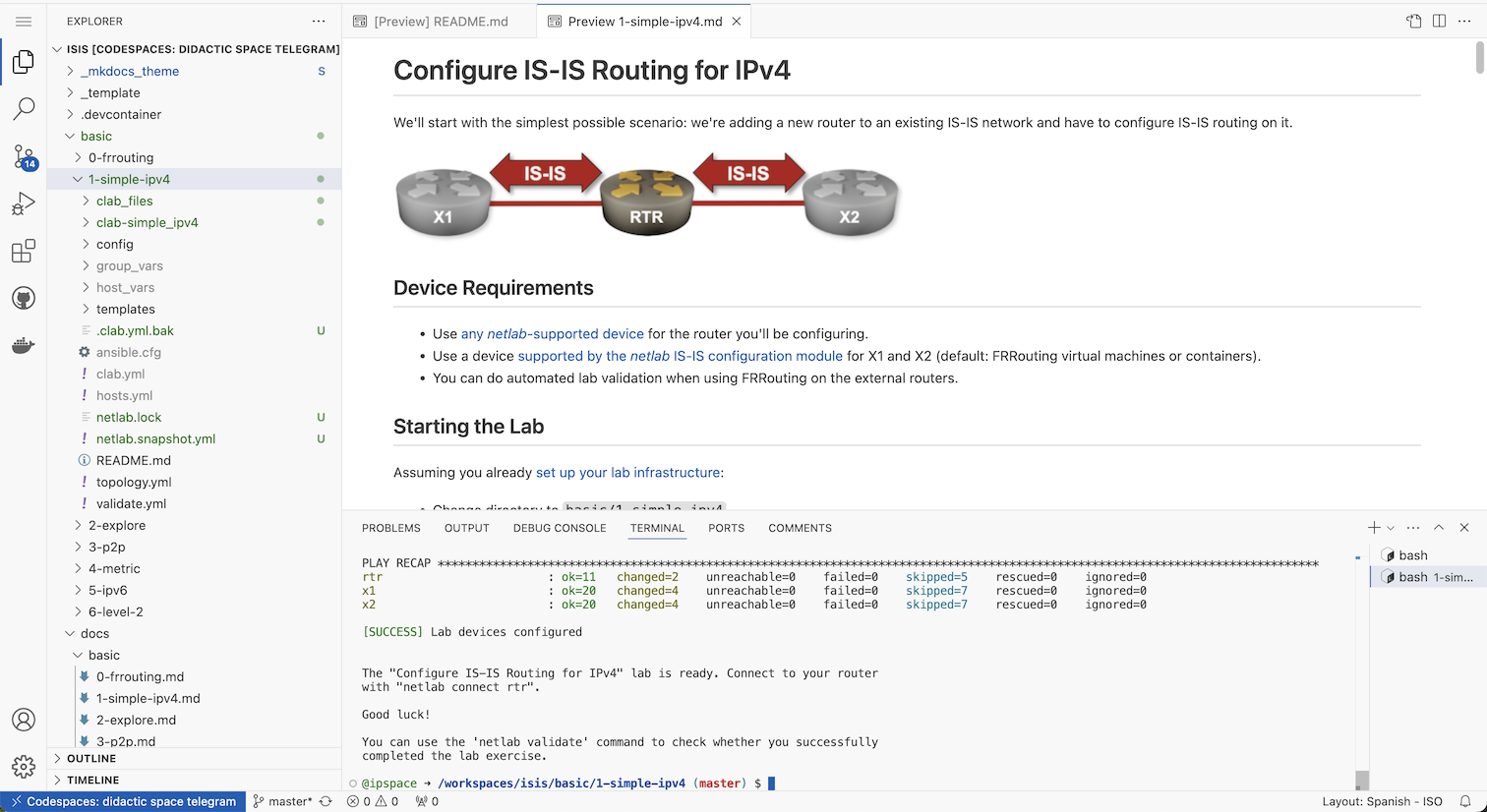Switch to the PROBLEMS panel tab

[x=390, y=528]
